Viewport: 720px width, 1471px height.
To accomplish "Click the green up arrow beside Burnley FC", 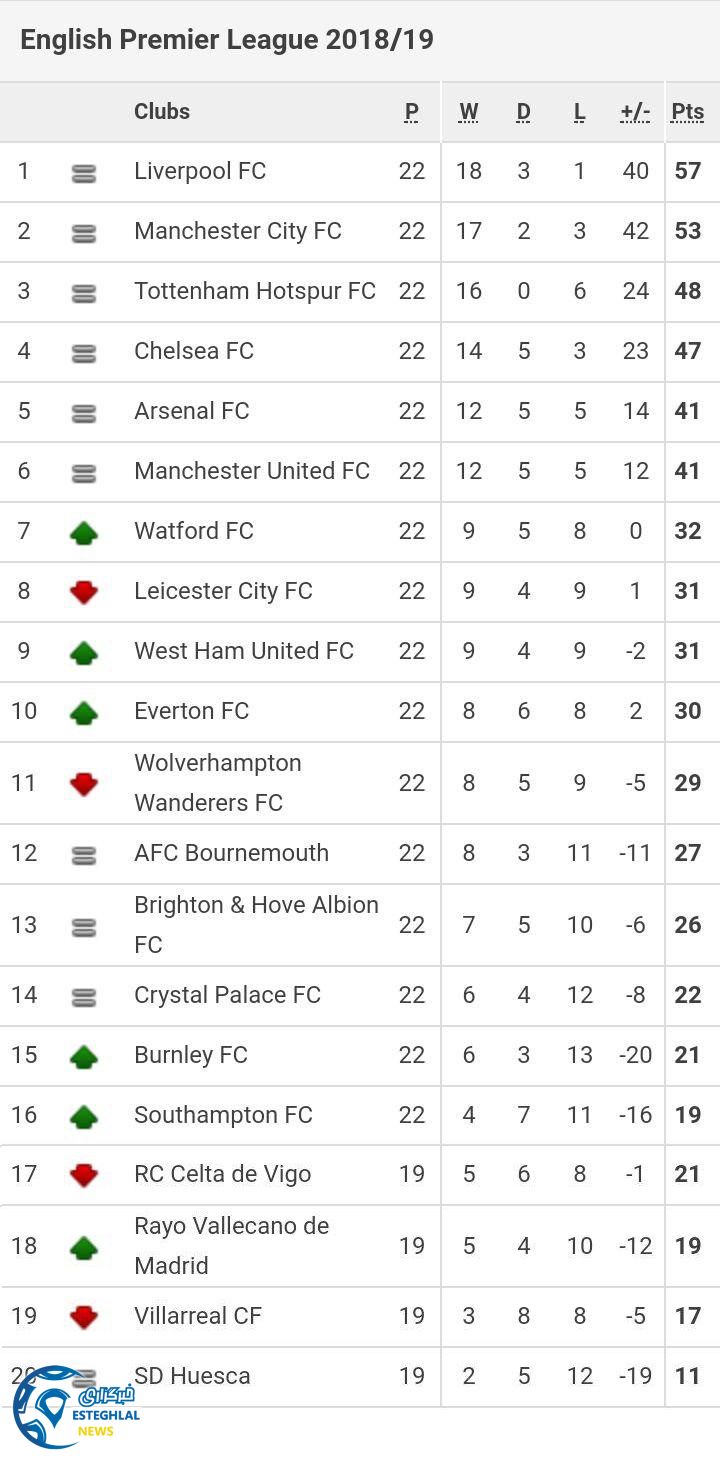I will [x=84, y=1056].
